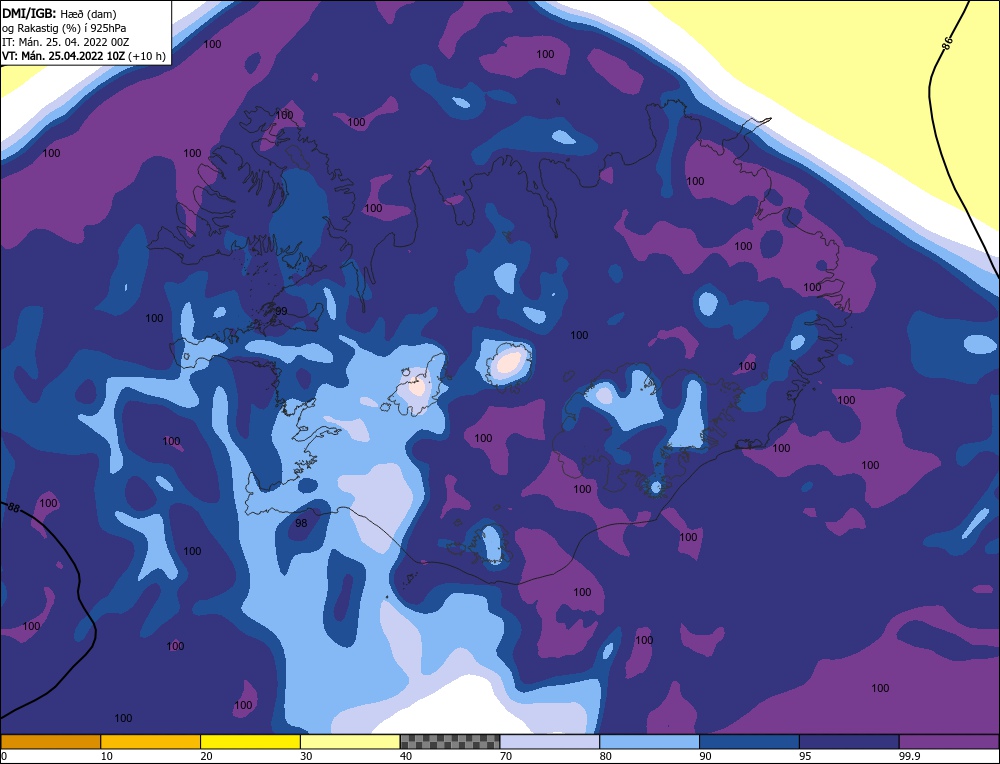
Task: Click the medium blue 90–95 legend swatch
Action: click(x=749, y=742)
